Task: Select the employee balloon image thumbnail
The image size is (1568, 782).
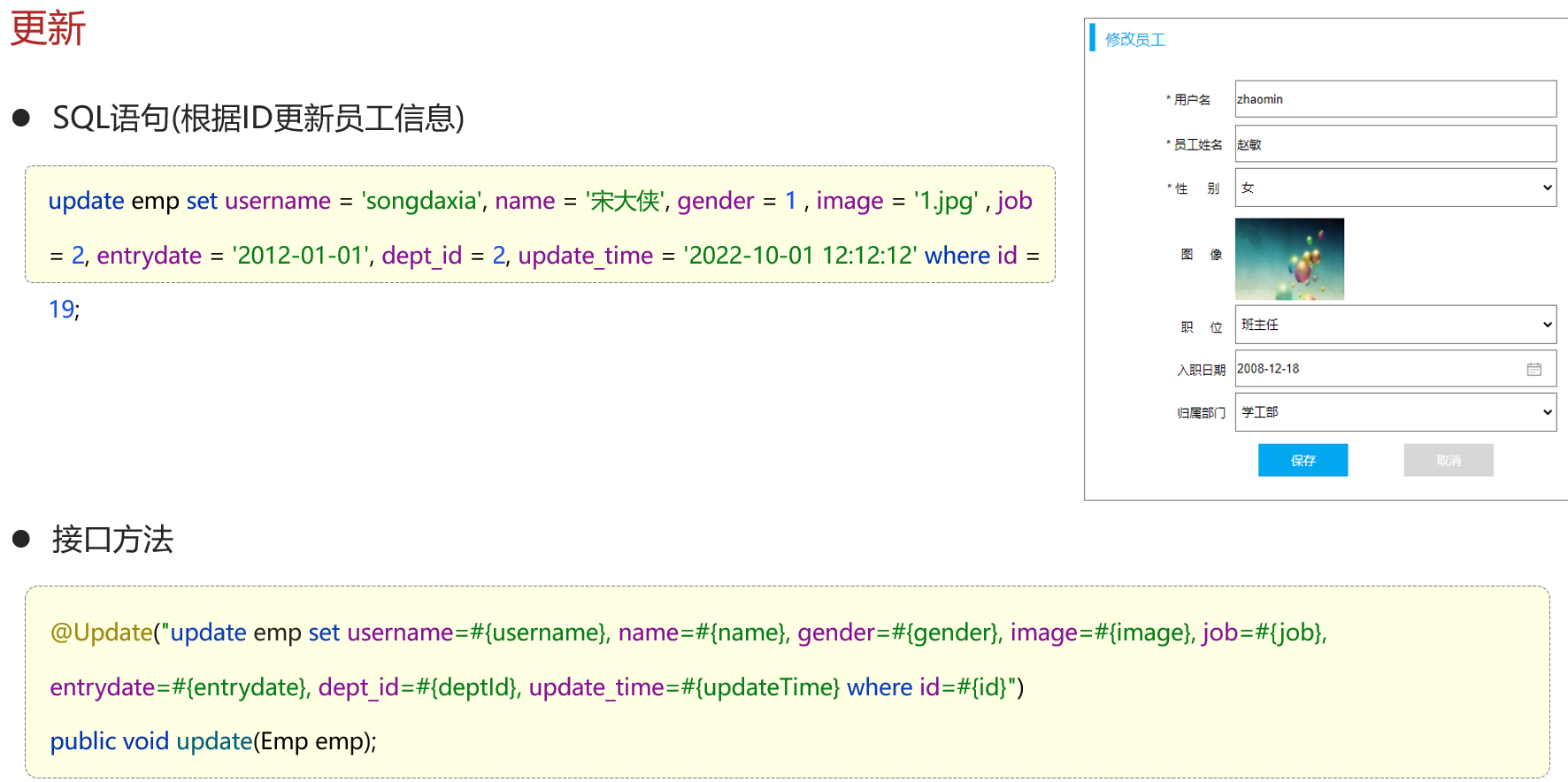Action: click(1289, 259)
